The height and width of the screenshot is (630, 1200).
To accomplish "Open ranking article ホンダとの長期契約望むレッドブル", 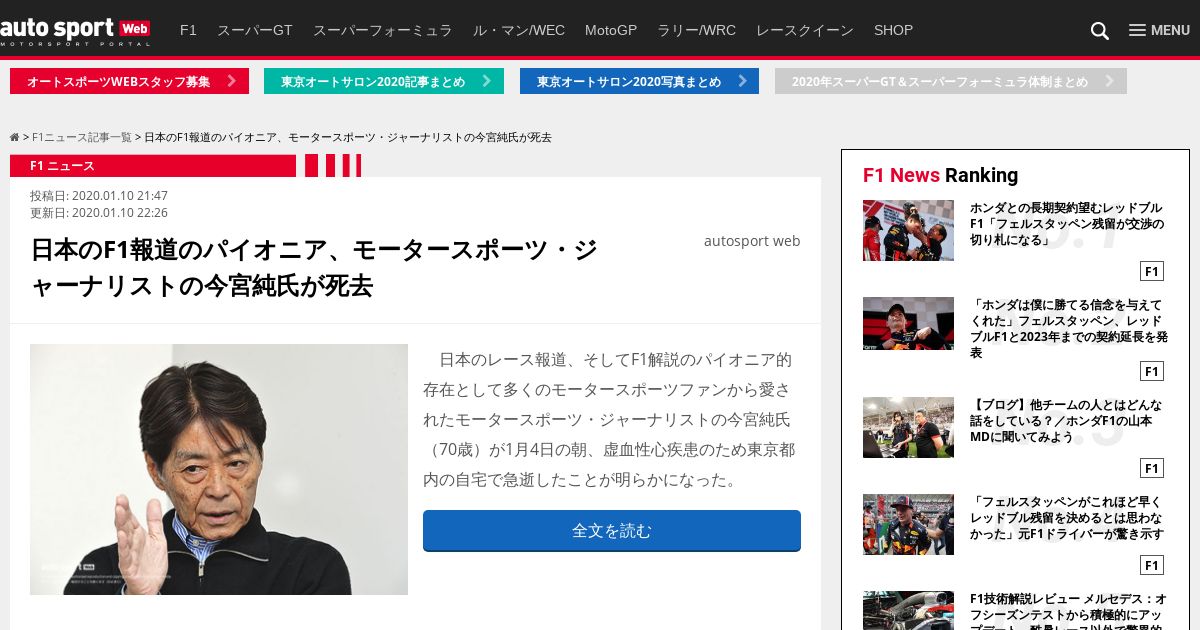I will point(1067,224).
